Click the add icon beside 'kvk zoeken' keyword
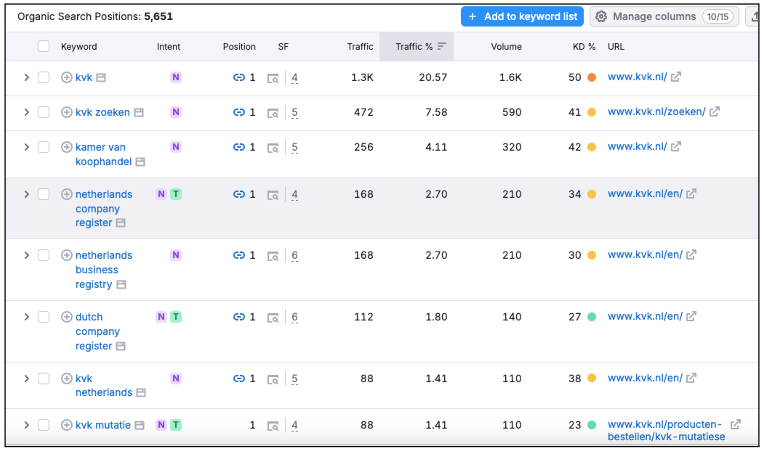Image resolution: width=763 pixels, height=452 pixels. pos(67,113)
